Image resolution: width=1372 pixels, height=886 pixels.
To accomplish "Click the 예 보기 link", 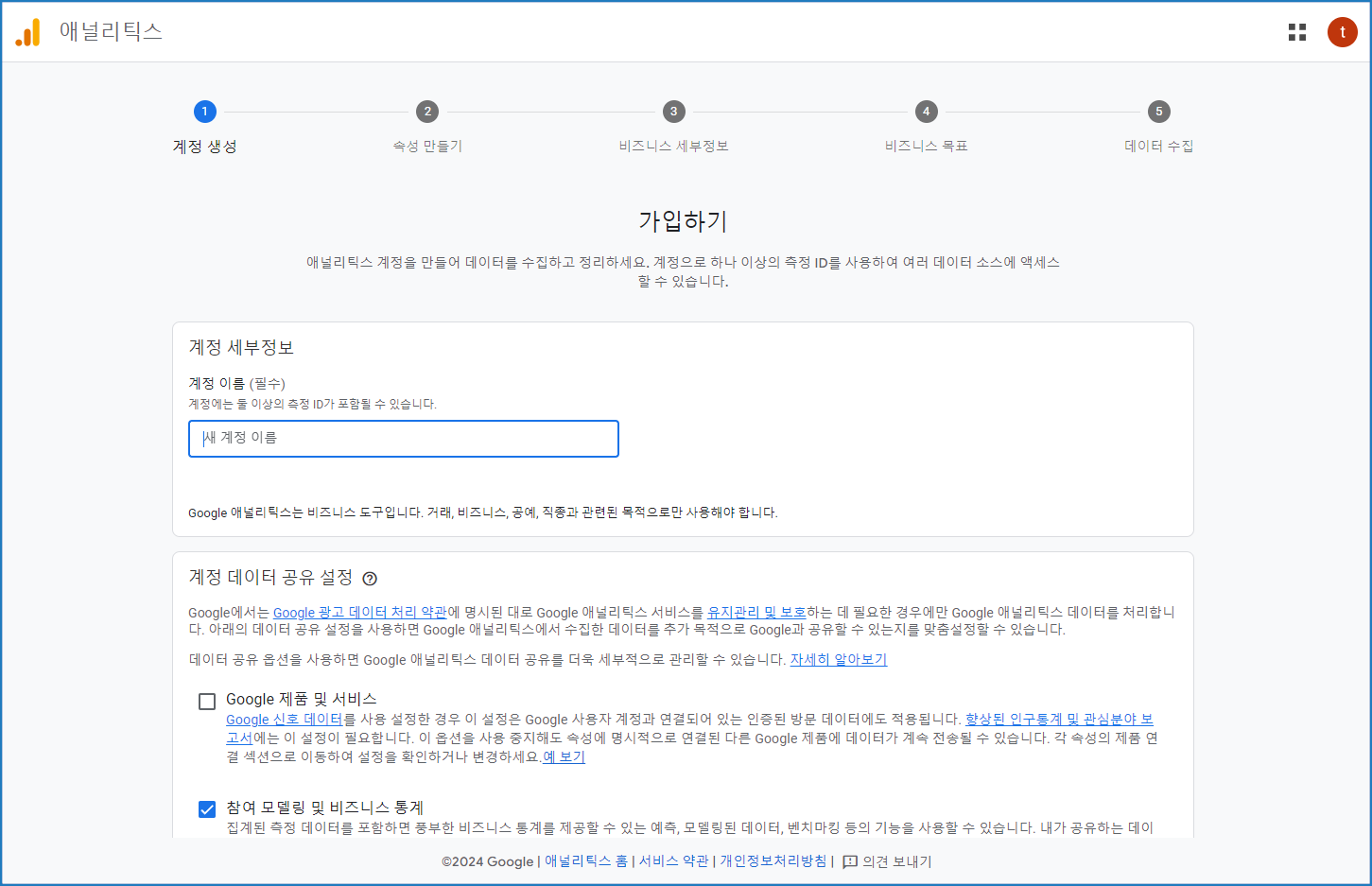I will click(x=564, y=757).
